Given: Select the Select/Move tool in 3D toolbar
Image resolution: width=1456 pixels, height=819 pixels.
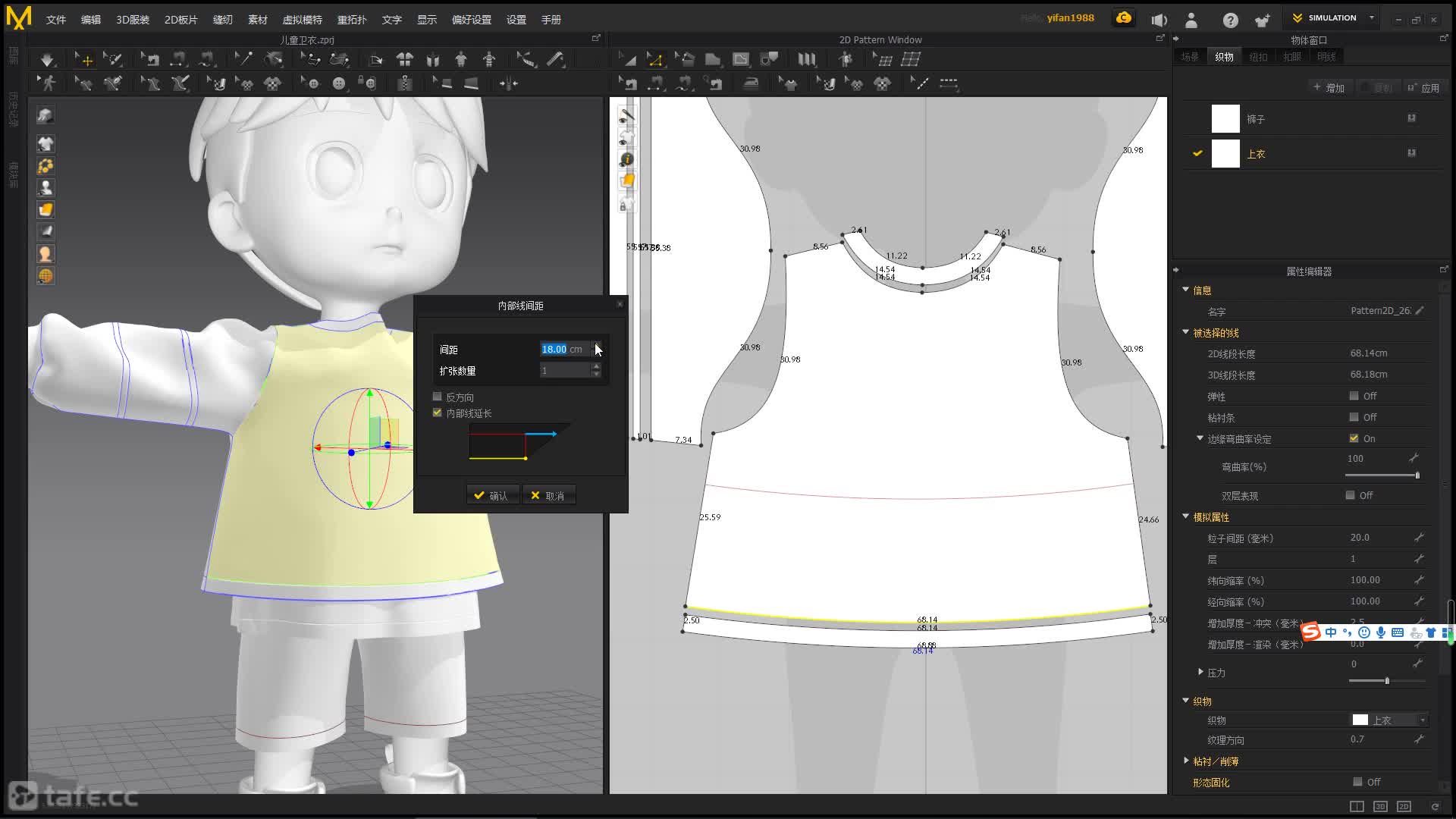Looking at the screenshot, I should [x=83, y=59].
